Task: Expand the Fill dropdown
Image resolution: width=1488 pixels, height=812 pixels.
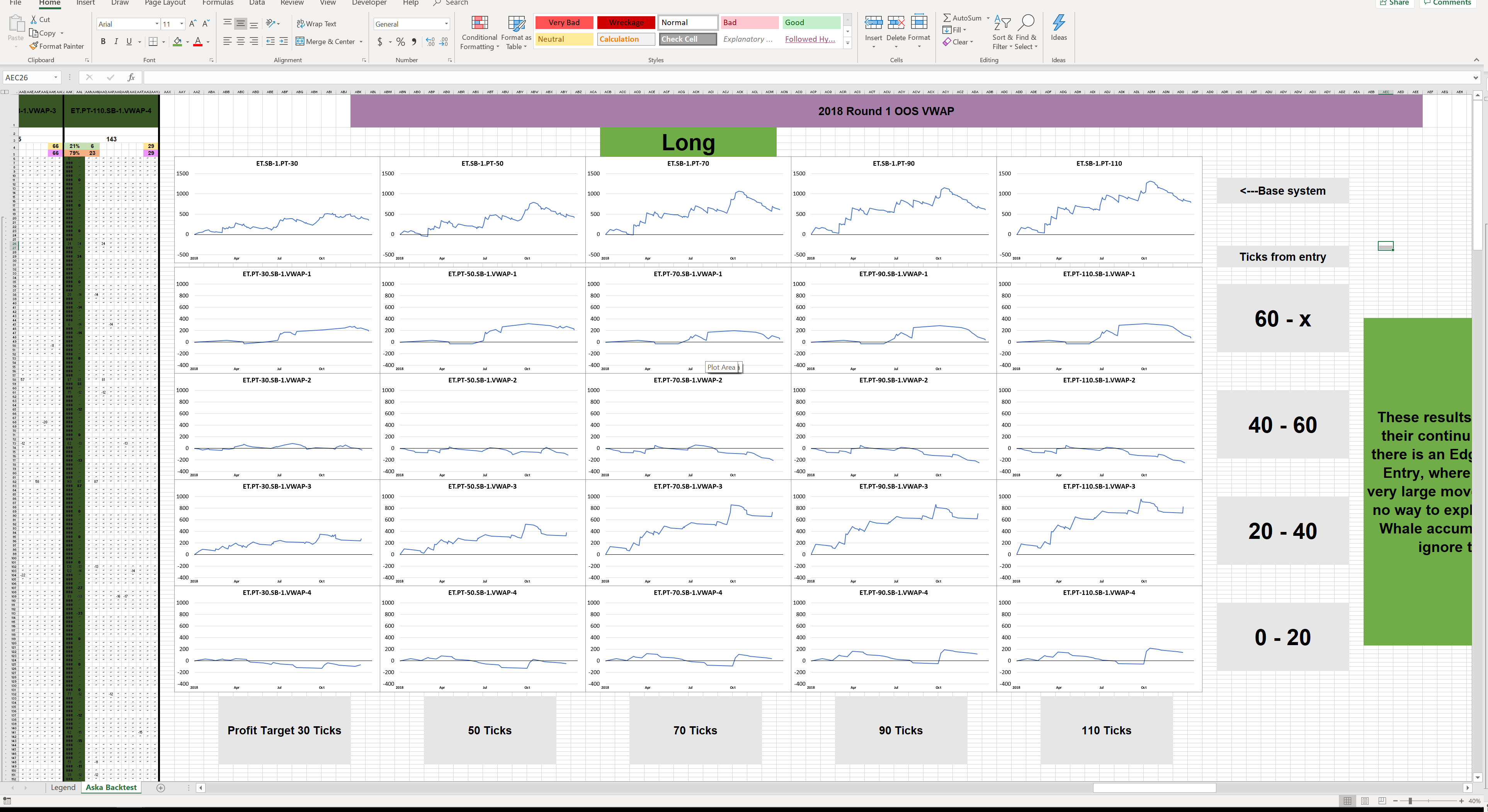Action: 964,30
